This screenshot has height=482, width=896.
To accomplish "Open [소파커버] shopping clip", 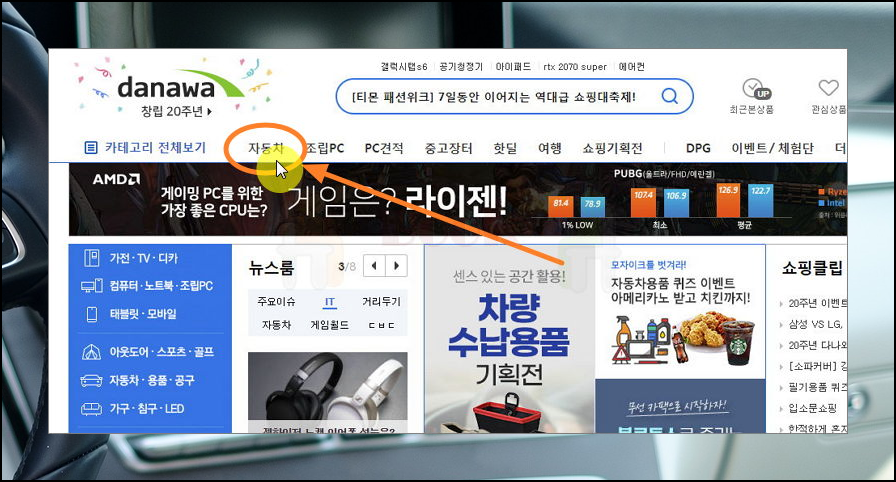I will point(817,366).
